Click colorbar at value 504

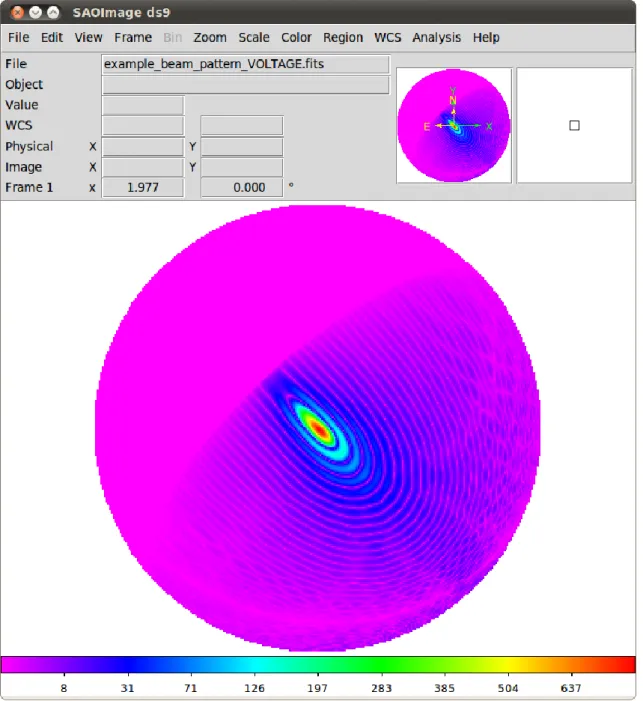pos(508,664)
